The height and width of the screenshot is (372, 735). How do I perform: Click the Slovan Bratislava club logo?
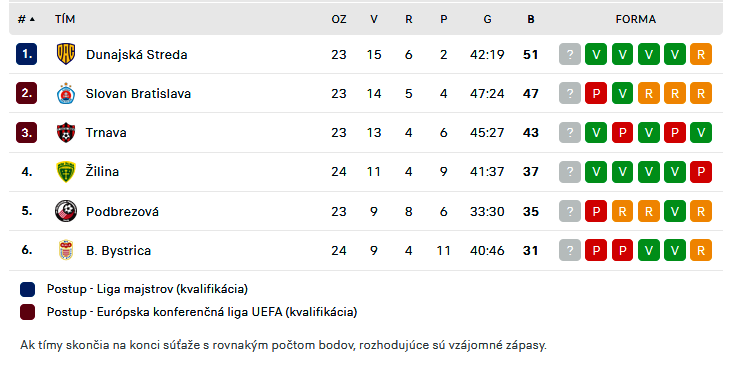pyautogui.click(x=66, y=93)
